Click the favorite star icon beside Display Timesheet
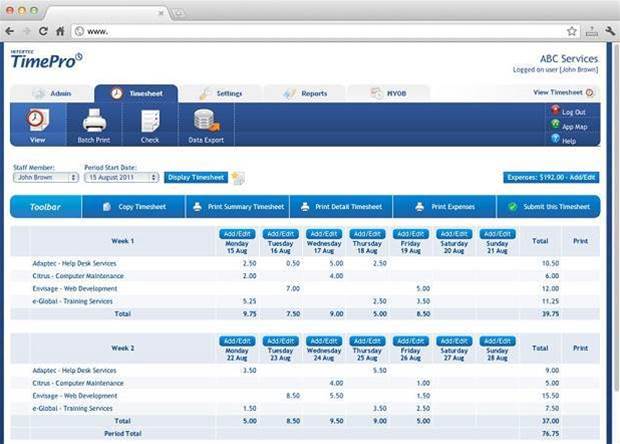 point(238,178)
